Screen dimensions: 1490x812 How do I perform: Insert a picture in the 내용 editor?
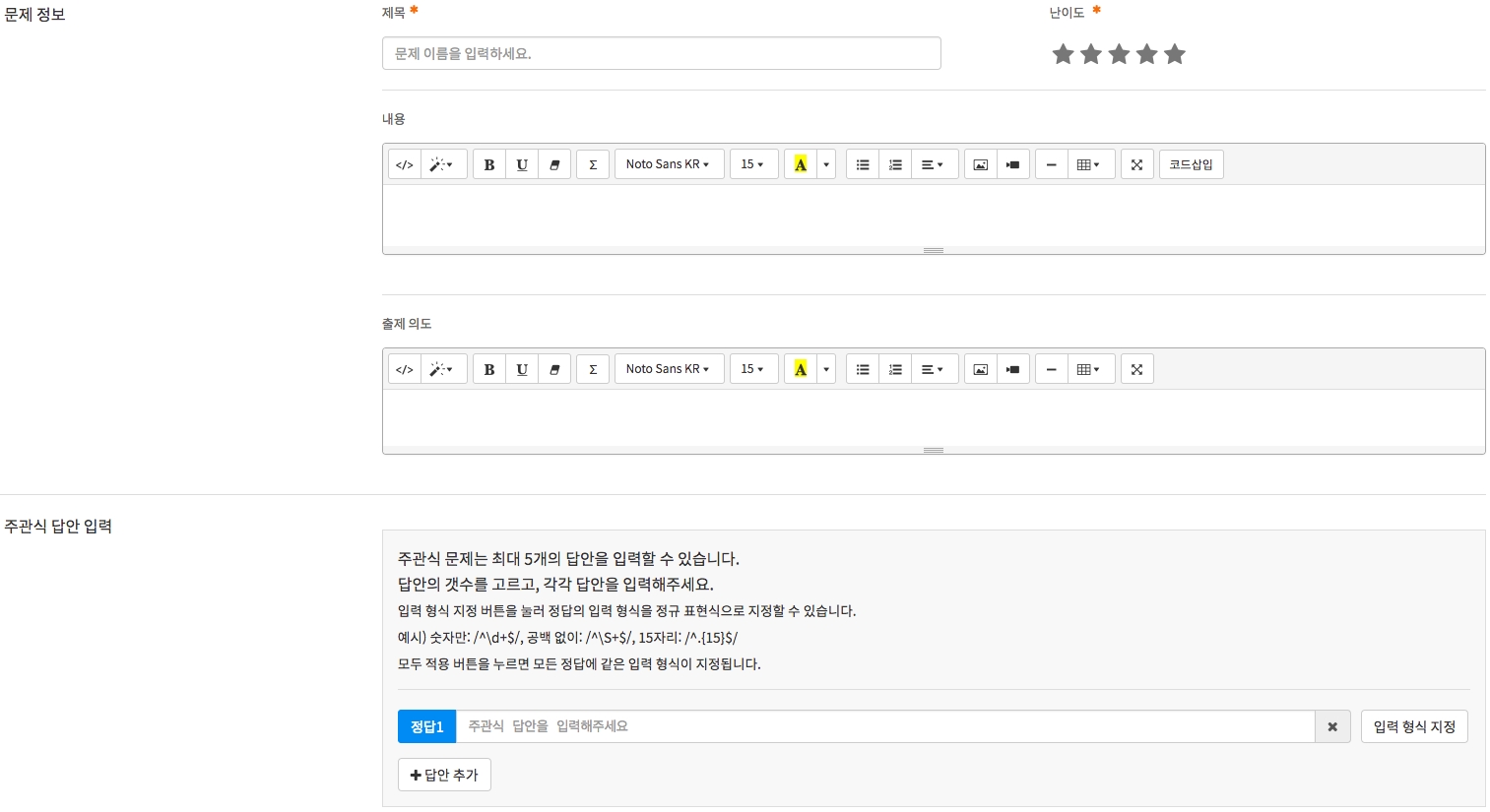pyautogui.click(x=980, y=164)
